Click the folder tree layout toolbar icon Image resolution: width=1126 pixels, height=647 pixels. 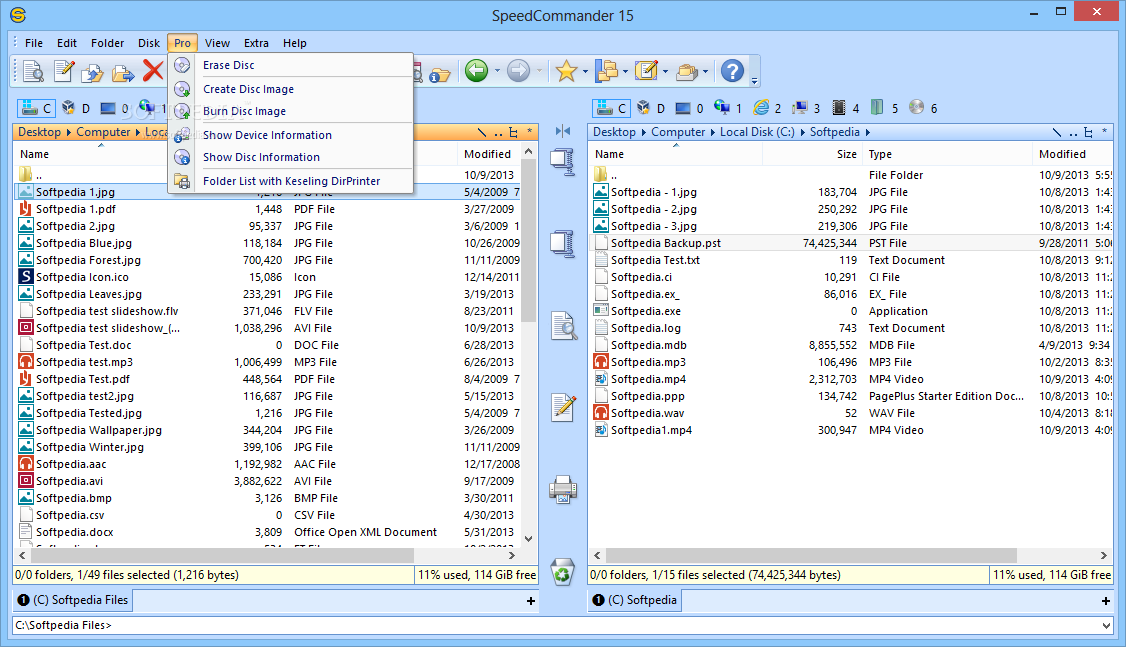607,70
